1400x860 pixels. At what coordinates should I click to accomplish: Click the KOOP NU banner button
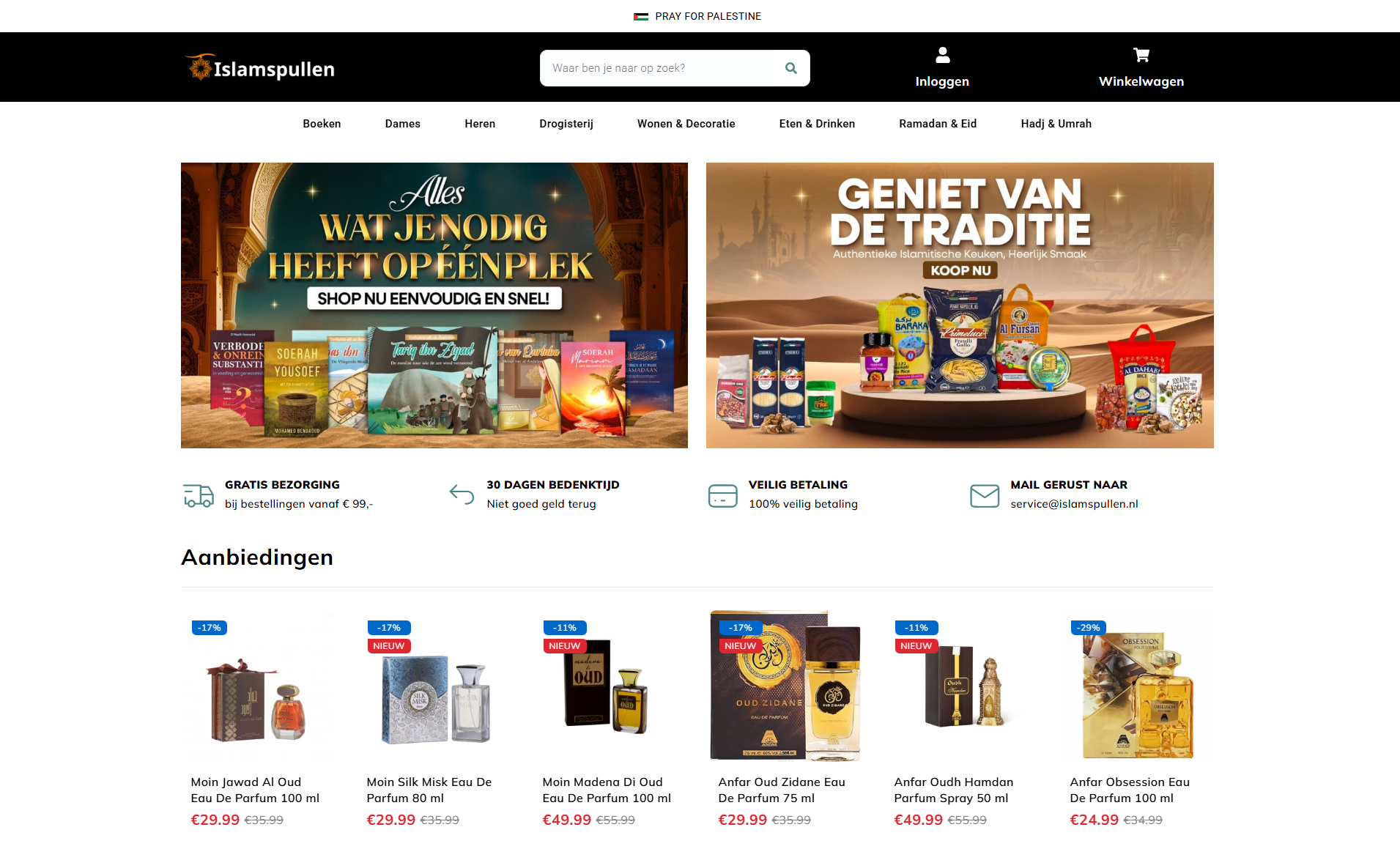(x=960, y=270)
